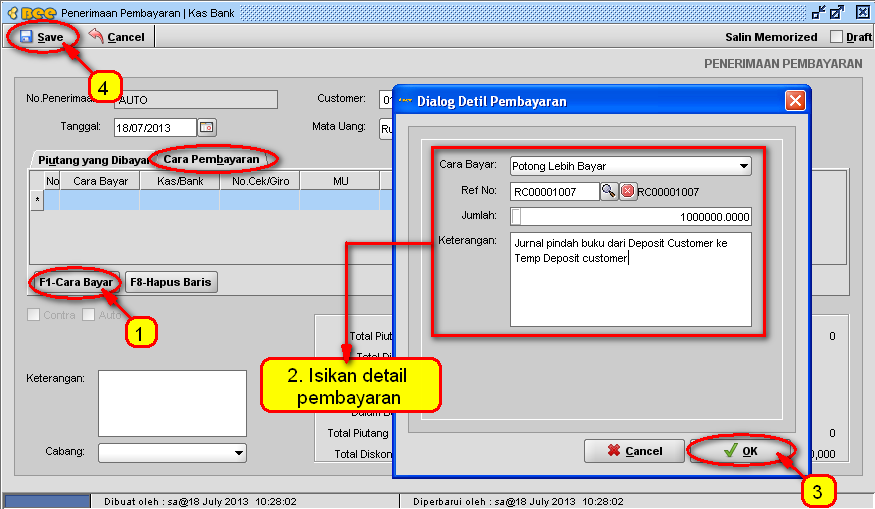875x509 pixels.
Task: Switch to Piutang yang Dibayar tab
Action: click(x=93, y=160)
